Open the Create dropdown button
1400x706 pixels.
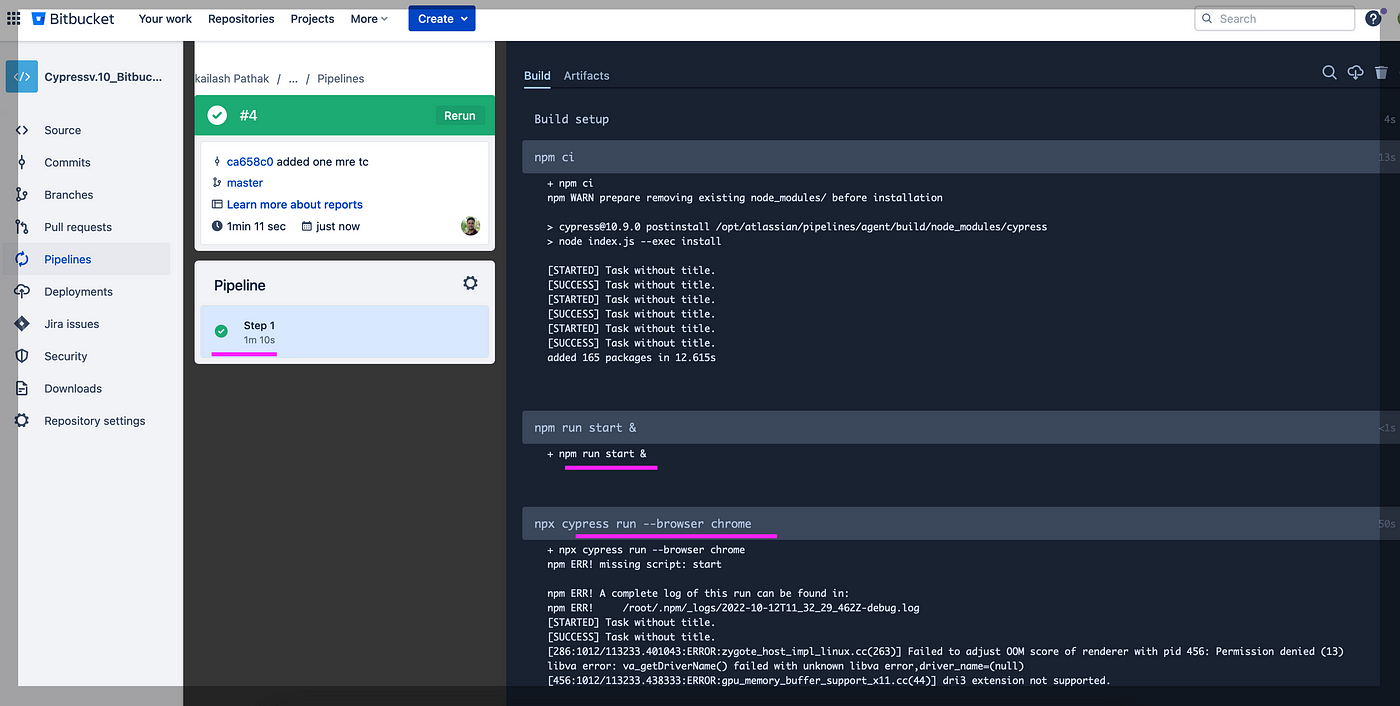point(442,19)
